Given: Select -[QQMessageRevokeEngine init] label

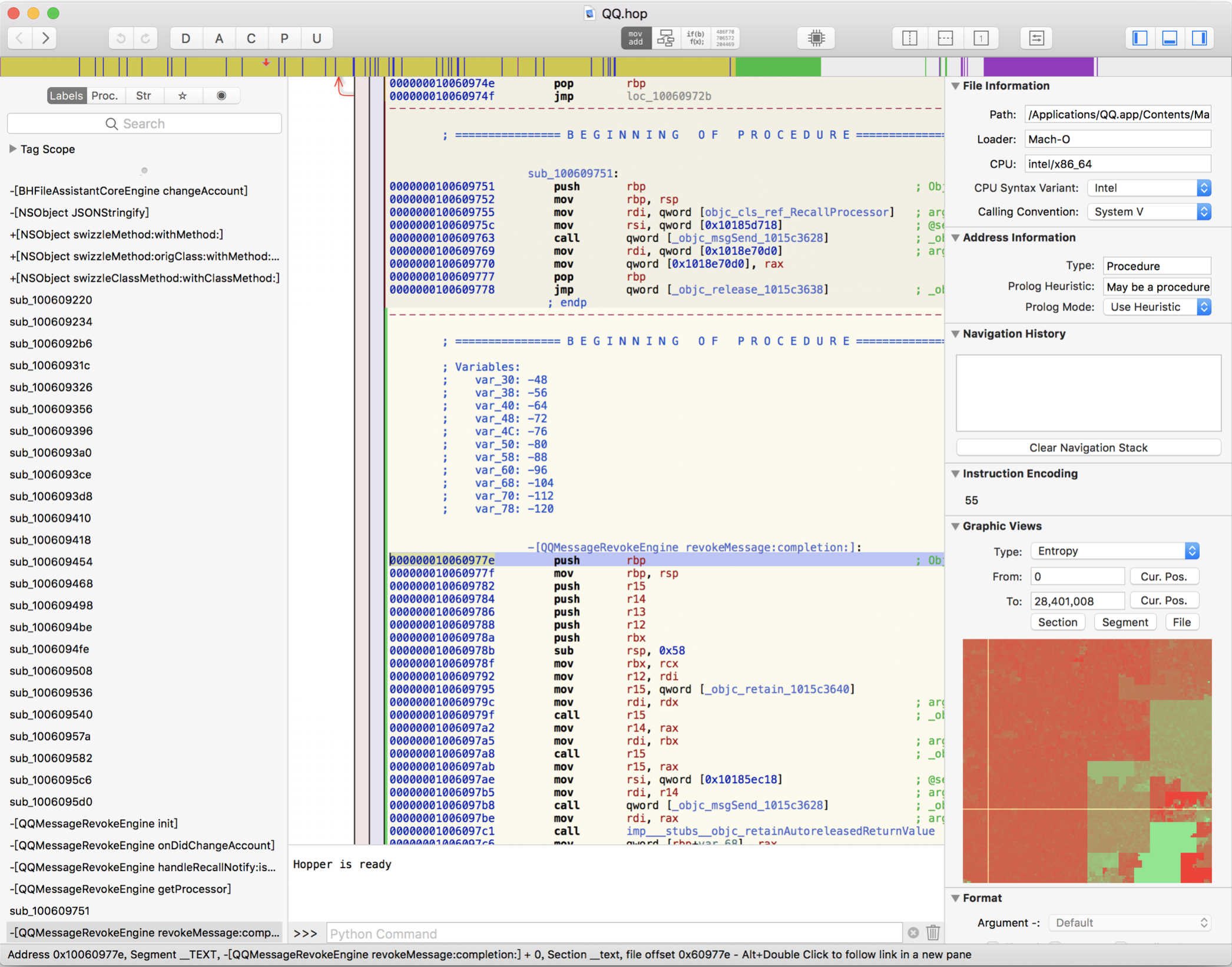Looking at the screenshot, I should [94, 823].
